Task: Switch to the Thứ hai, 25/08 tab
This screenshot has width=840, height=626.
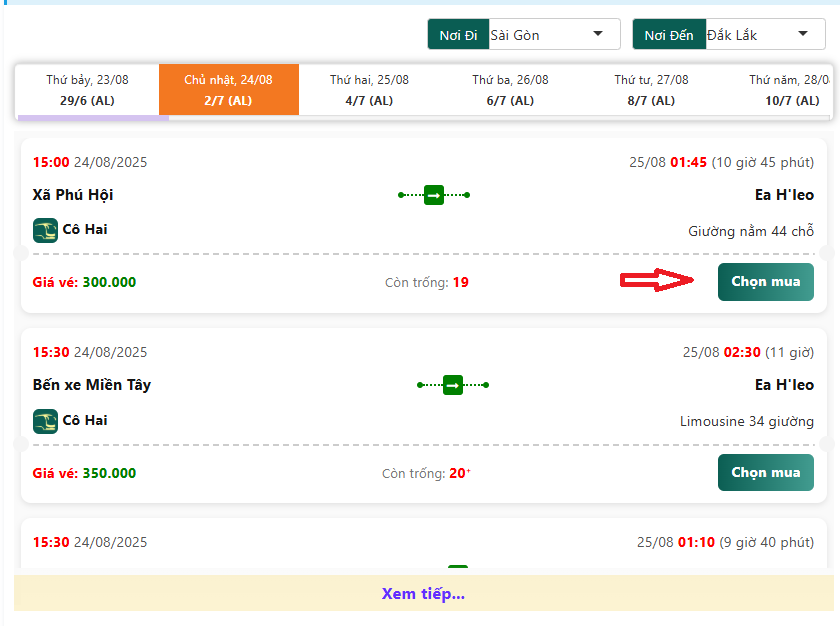Action: pyautogui.click(x=369, y=90)
